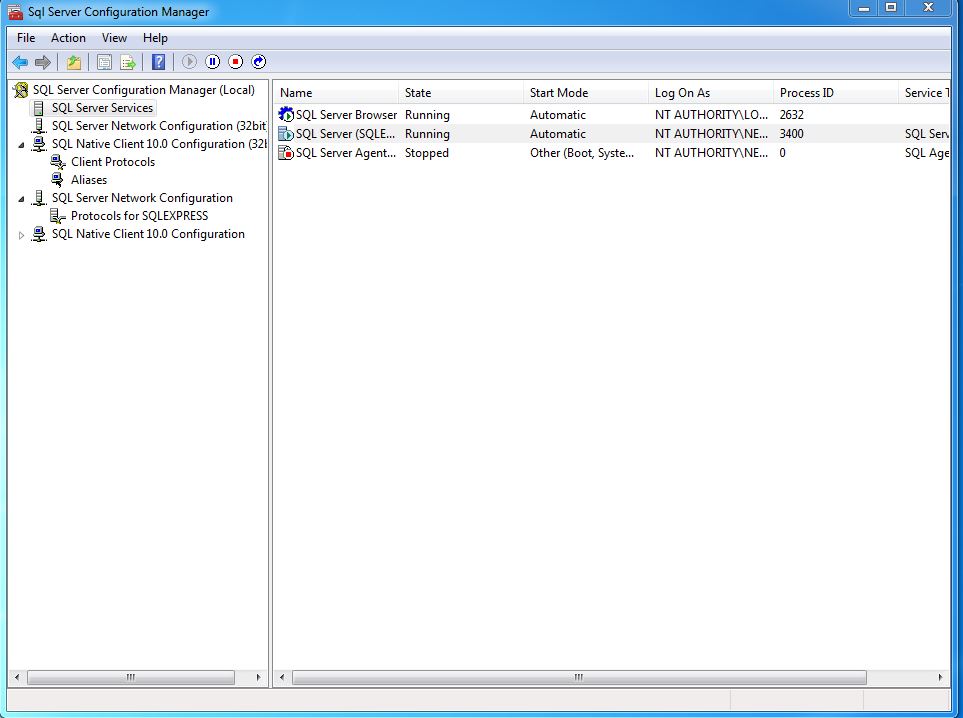Start the service with the Play toolbar icon
The width and height of the screenshot is (963, 718).
(x=189, y=61)
